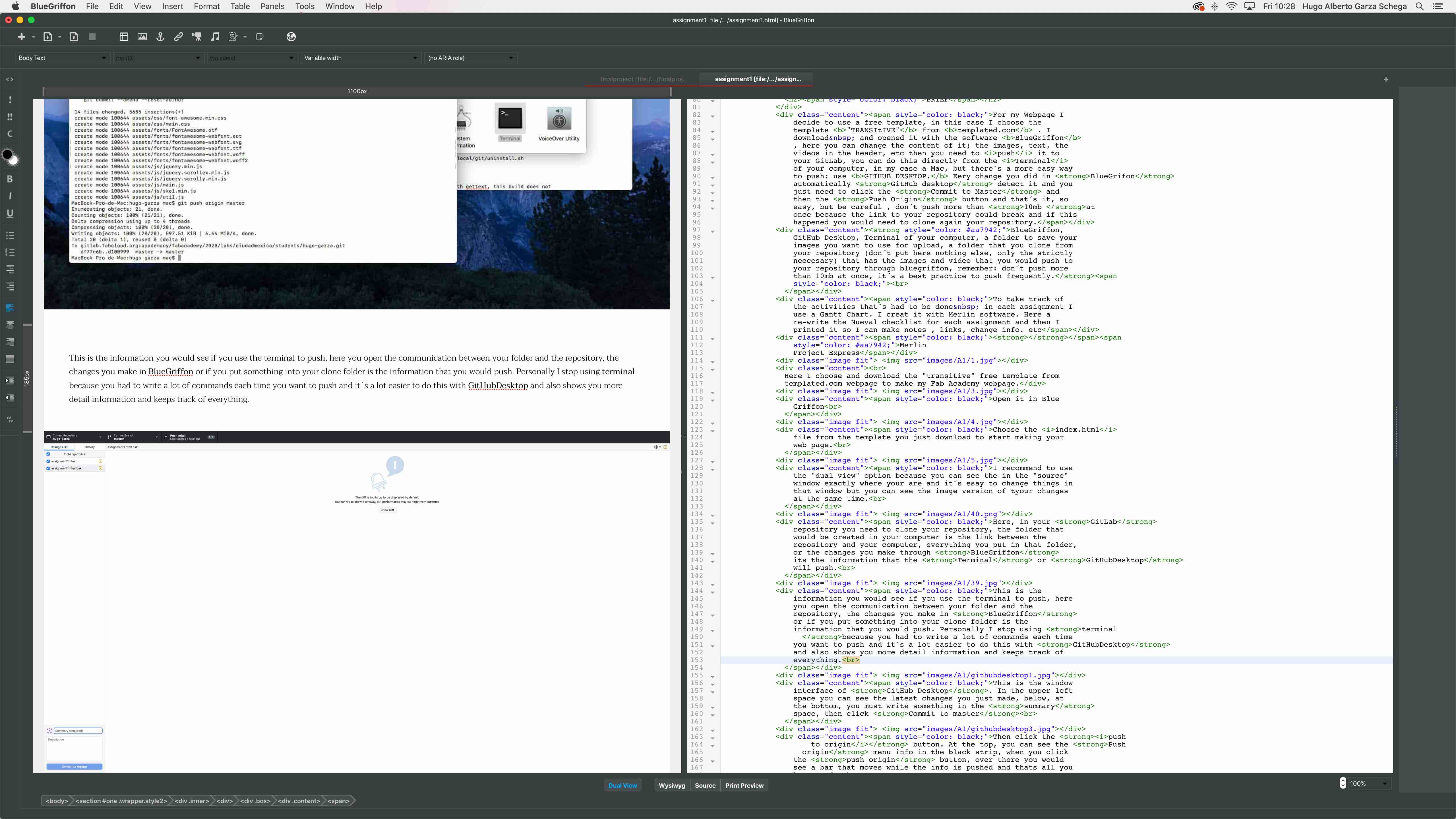Toggle underline in the left sidebar
Viewport: 1456px width, 819px height.
coord(10,213)
